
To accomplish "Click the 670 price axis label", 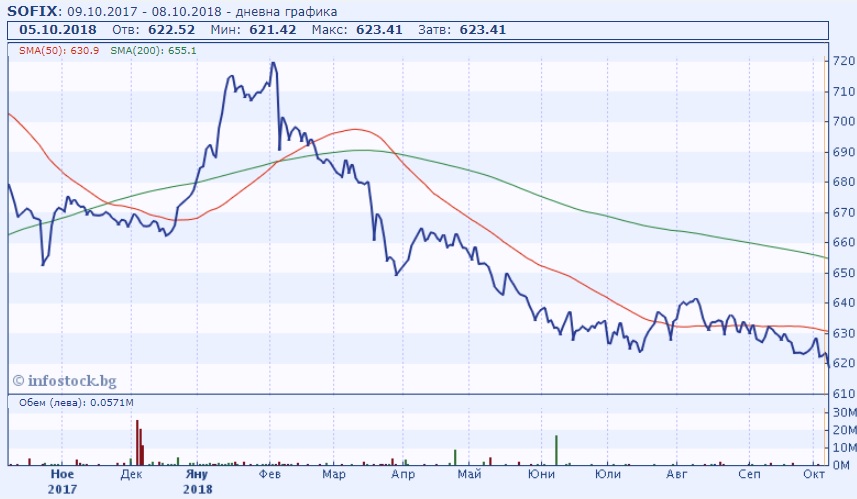I will 844,212.
